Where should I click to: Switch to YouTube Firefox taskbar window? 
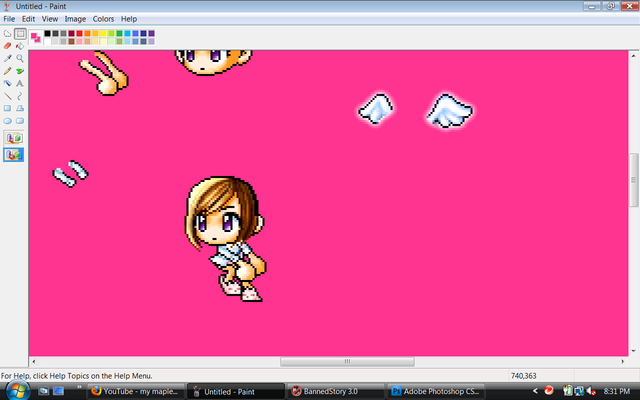point(135,391)
